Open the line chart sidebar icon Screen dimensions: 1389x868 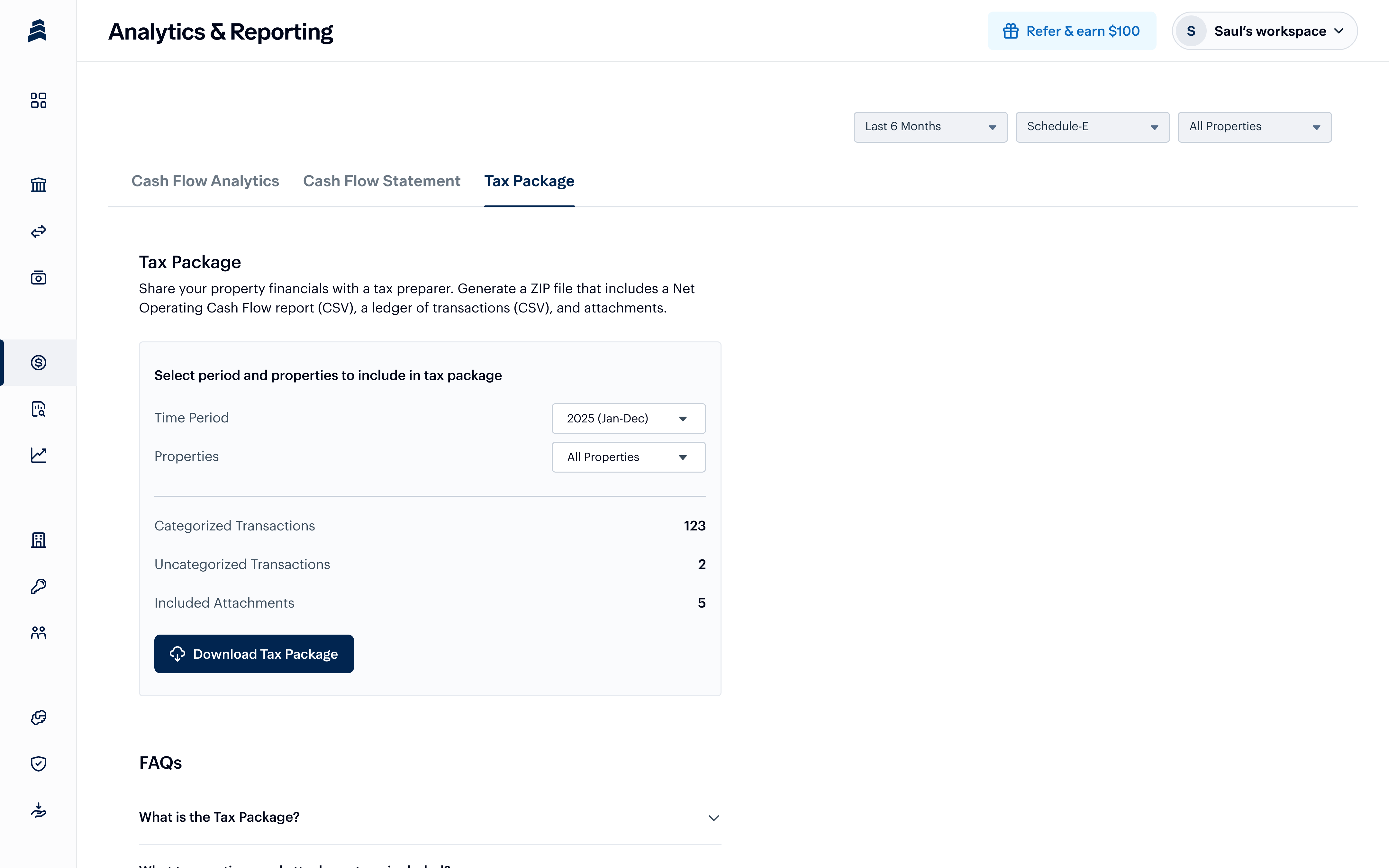[x=39, y=455]
